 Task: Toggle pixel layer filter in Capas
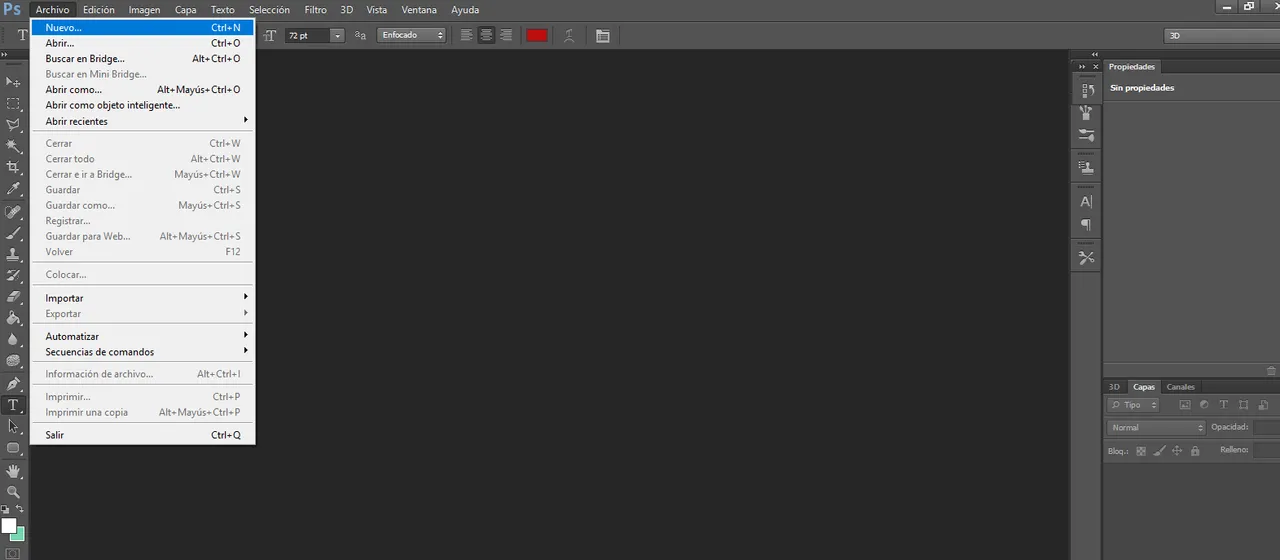pyautogui.click(x=1185, y=405)
